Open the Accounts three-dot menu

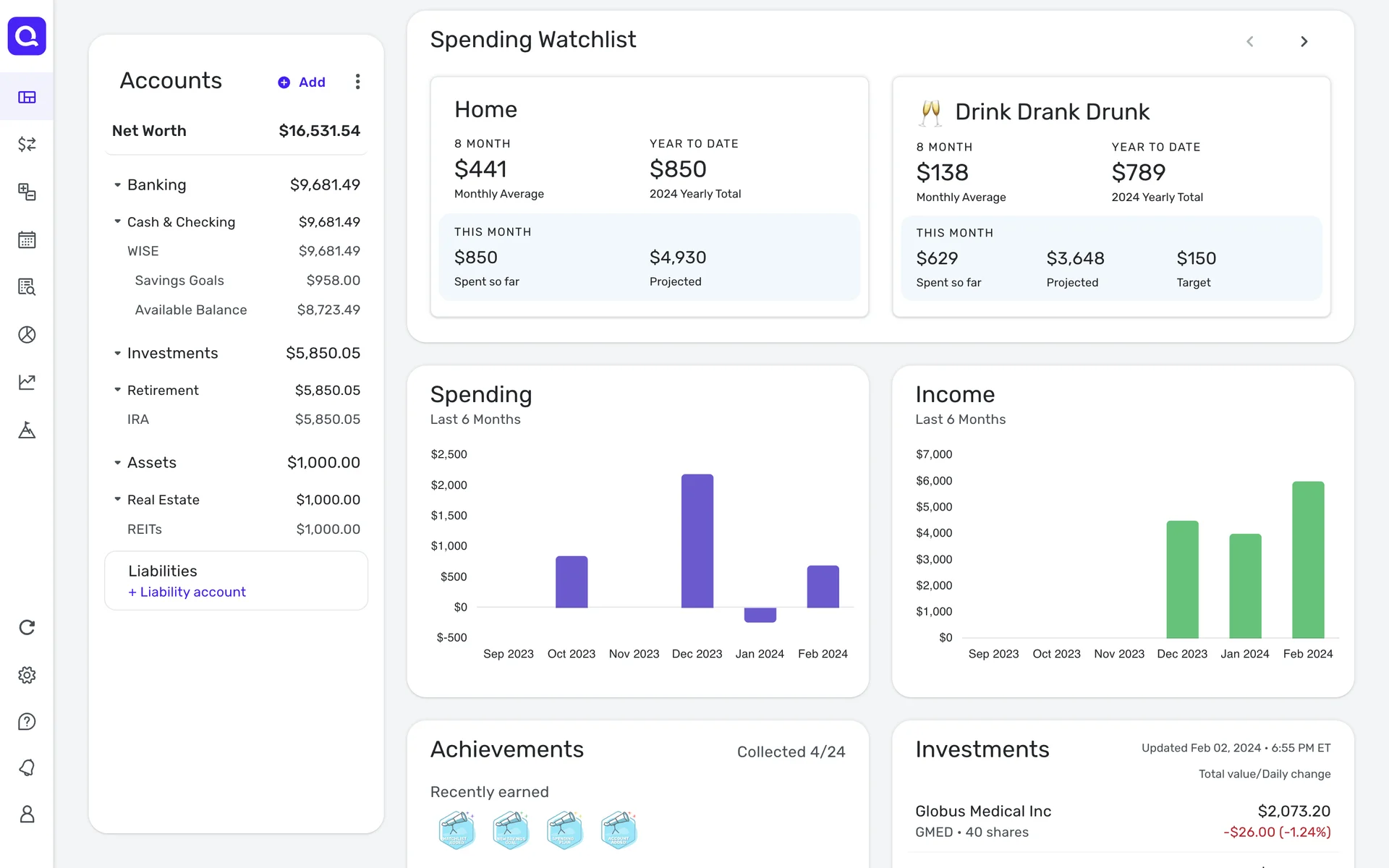357,82
